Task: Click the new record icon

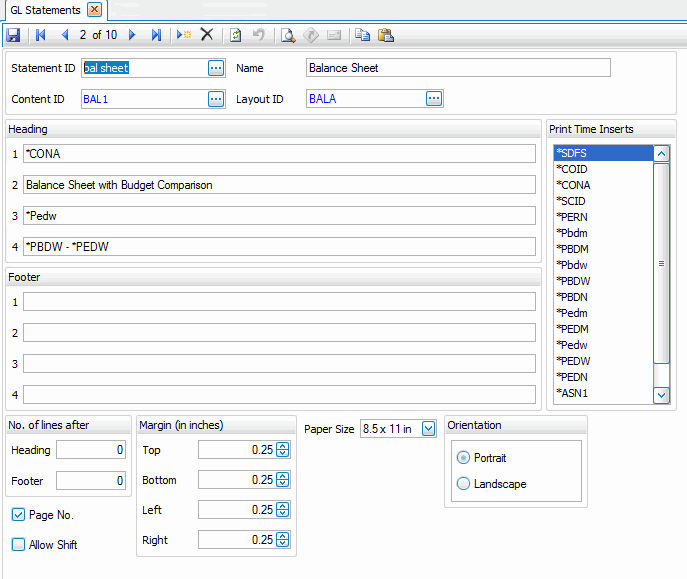Action: 184,35
